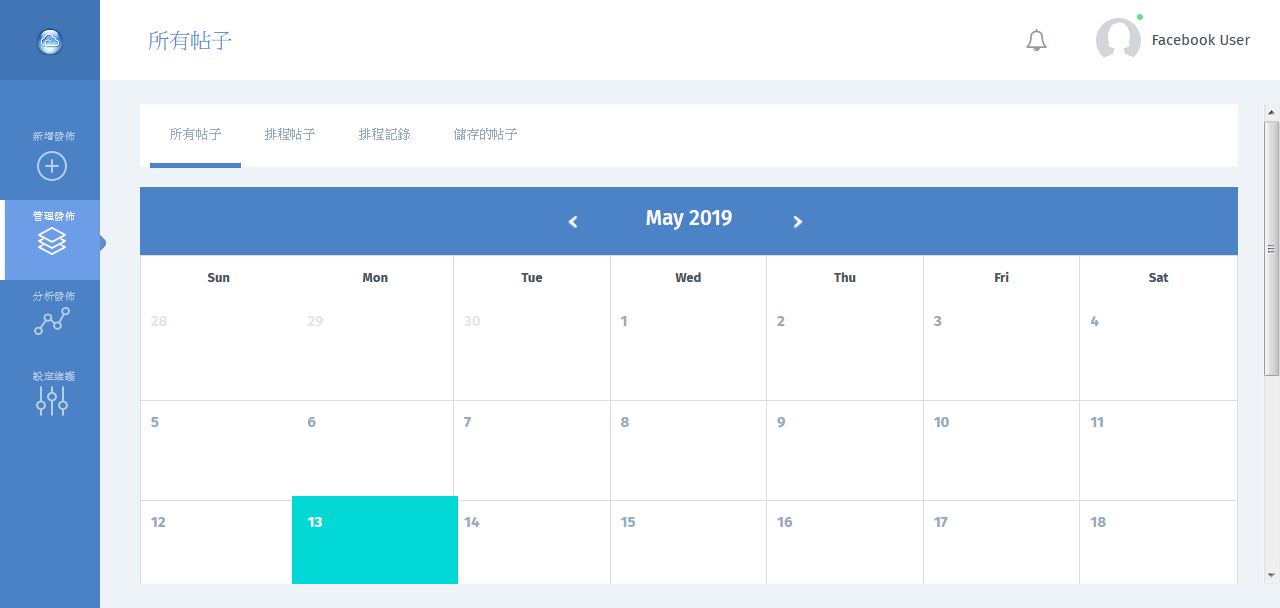This screenshot has width=1280, height=608.
Task: Click the Facebook User account name
Action: tap(1200, 40)
